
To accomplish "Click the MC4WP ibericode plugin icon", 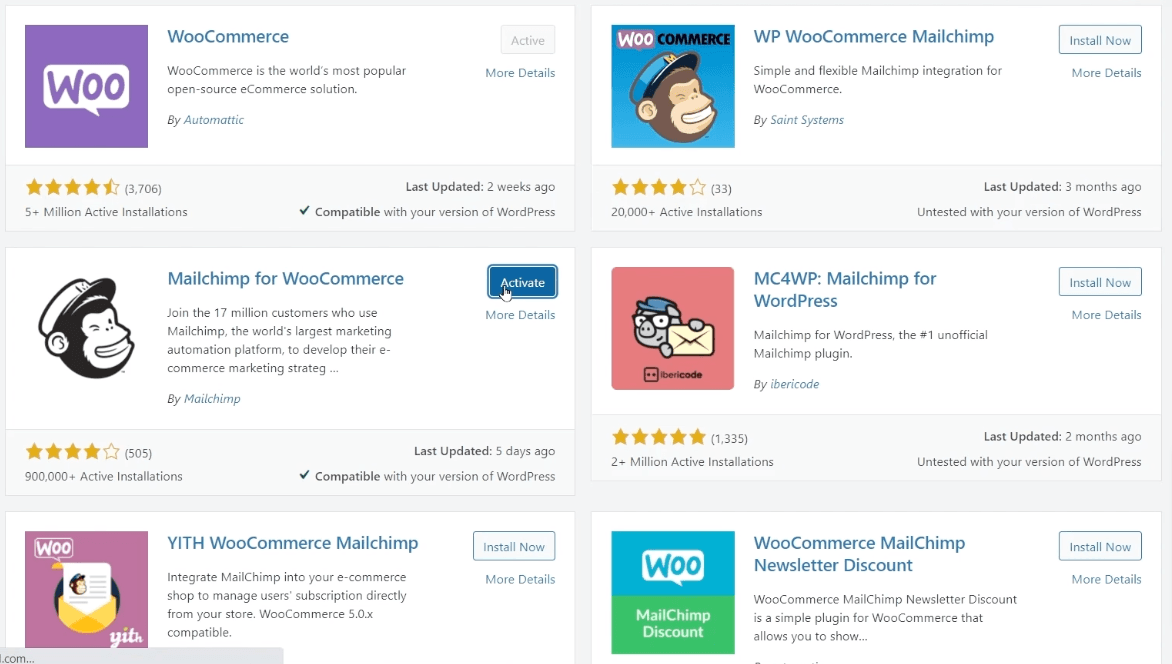I will 672,328.
